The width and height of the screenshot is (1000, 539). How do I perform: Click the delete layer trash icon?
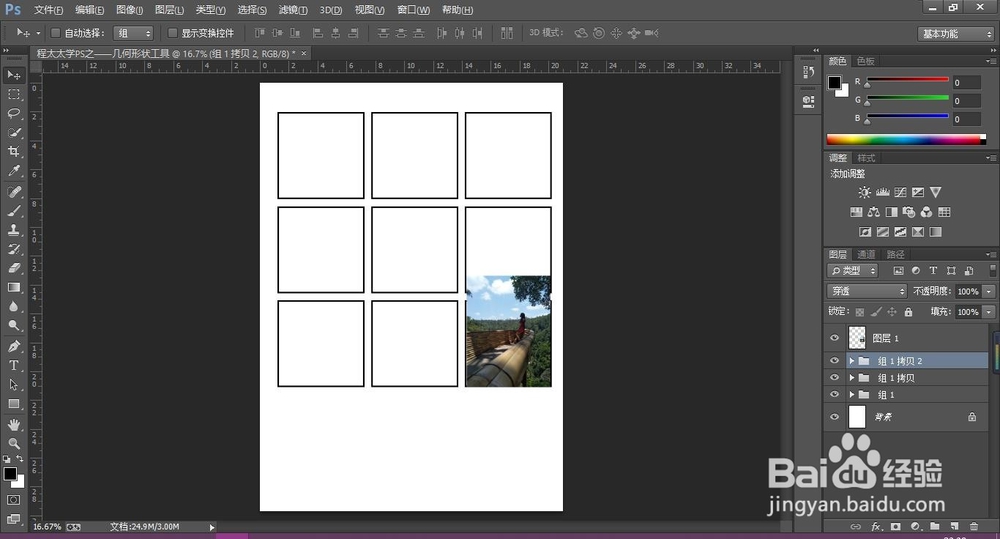974,526
